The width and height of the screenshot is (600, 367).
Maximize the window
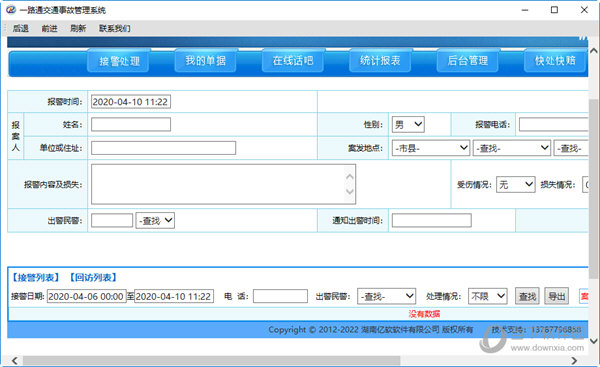tap(554, 10)
